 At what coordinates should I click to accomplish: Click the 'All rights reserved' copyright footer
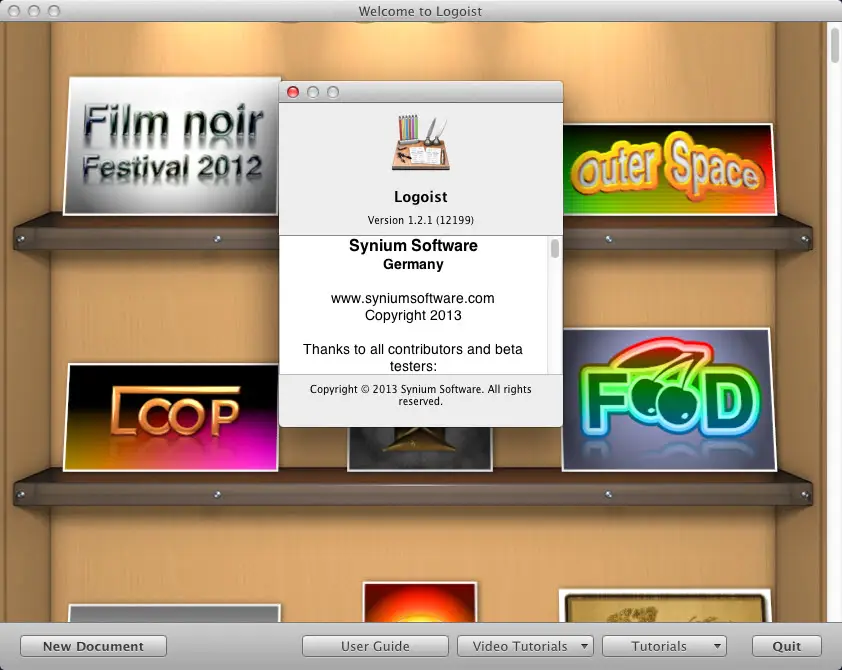[420, 395]
